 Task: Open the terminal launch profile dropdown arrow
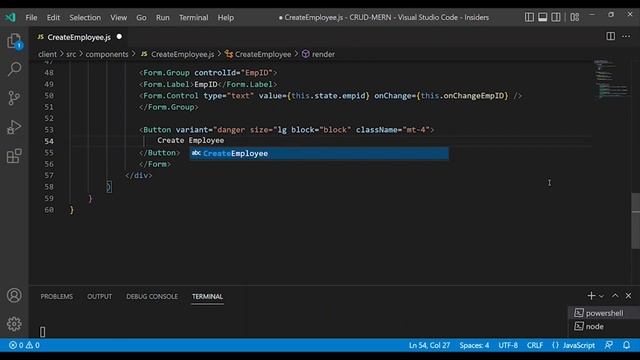pyautogui.click(x=601, y=296)
